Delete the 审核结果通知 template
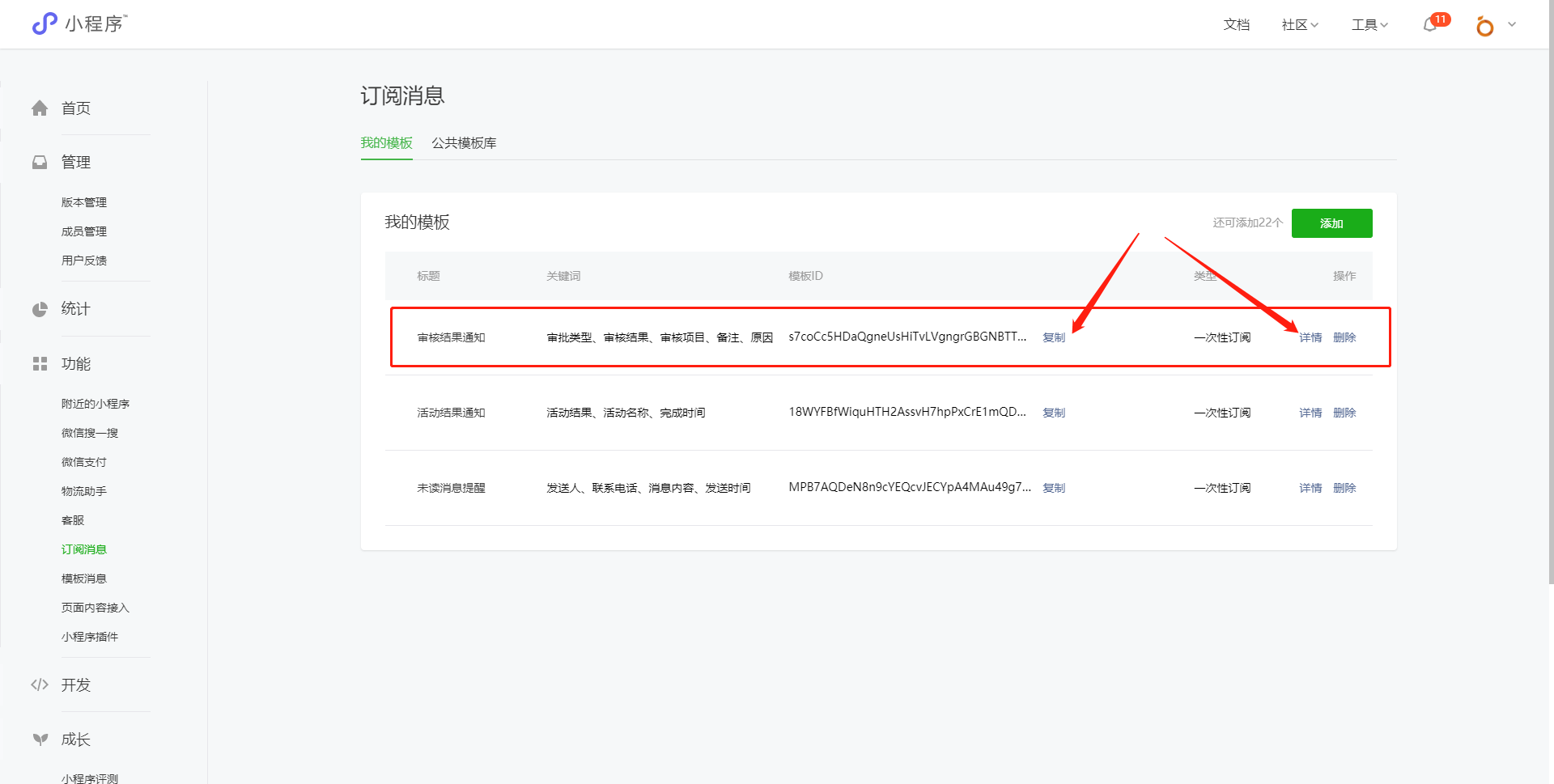 (x=1344, y=337)
